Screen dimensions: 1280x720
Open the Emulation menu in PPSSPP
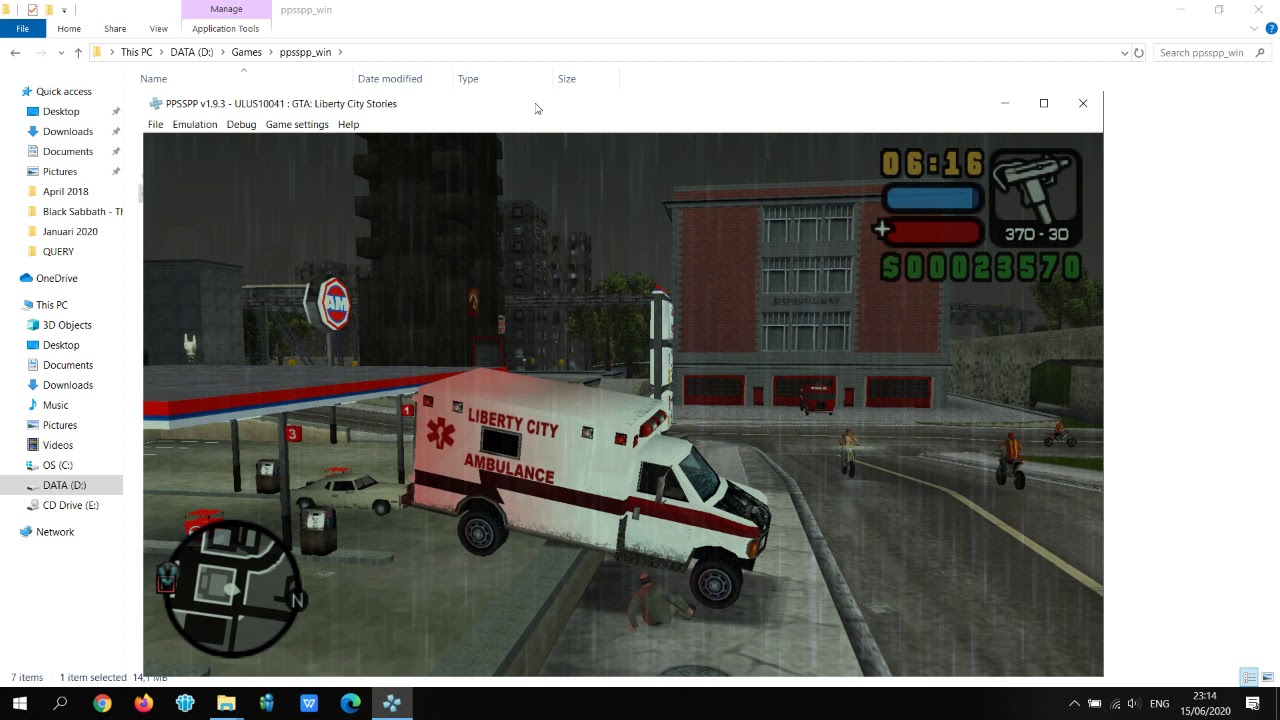(194, 124)
